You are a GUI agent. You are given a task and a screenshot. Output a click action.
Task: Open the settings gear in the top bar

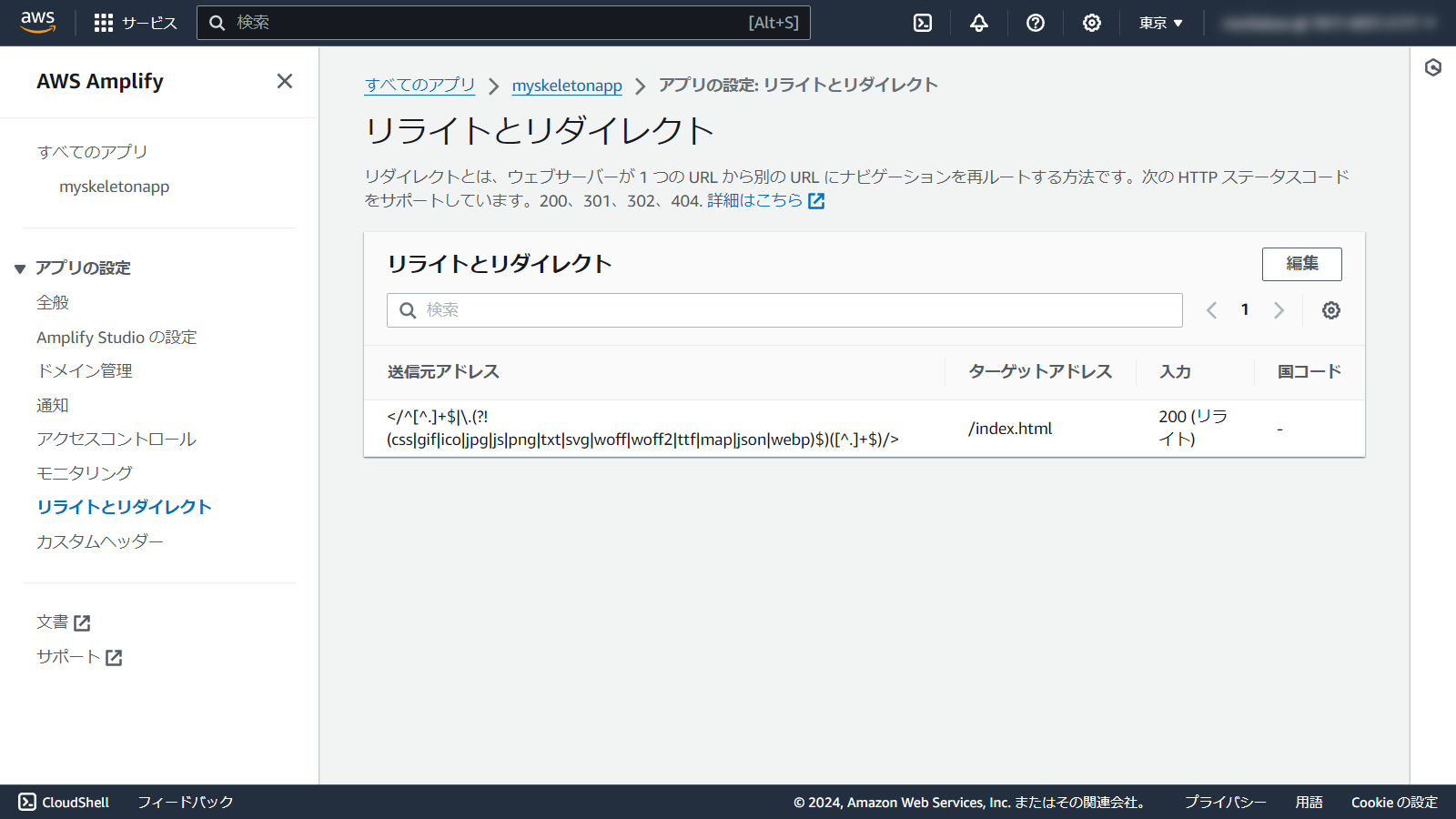[x=1092, y=23]
